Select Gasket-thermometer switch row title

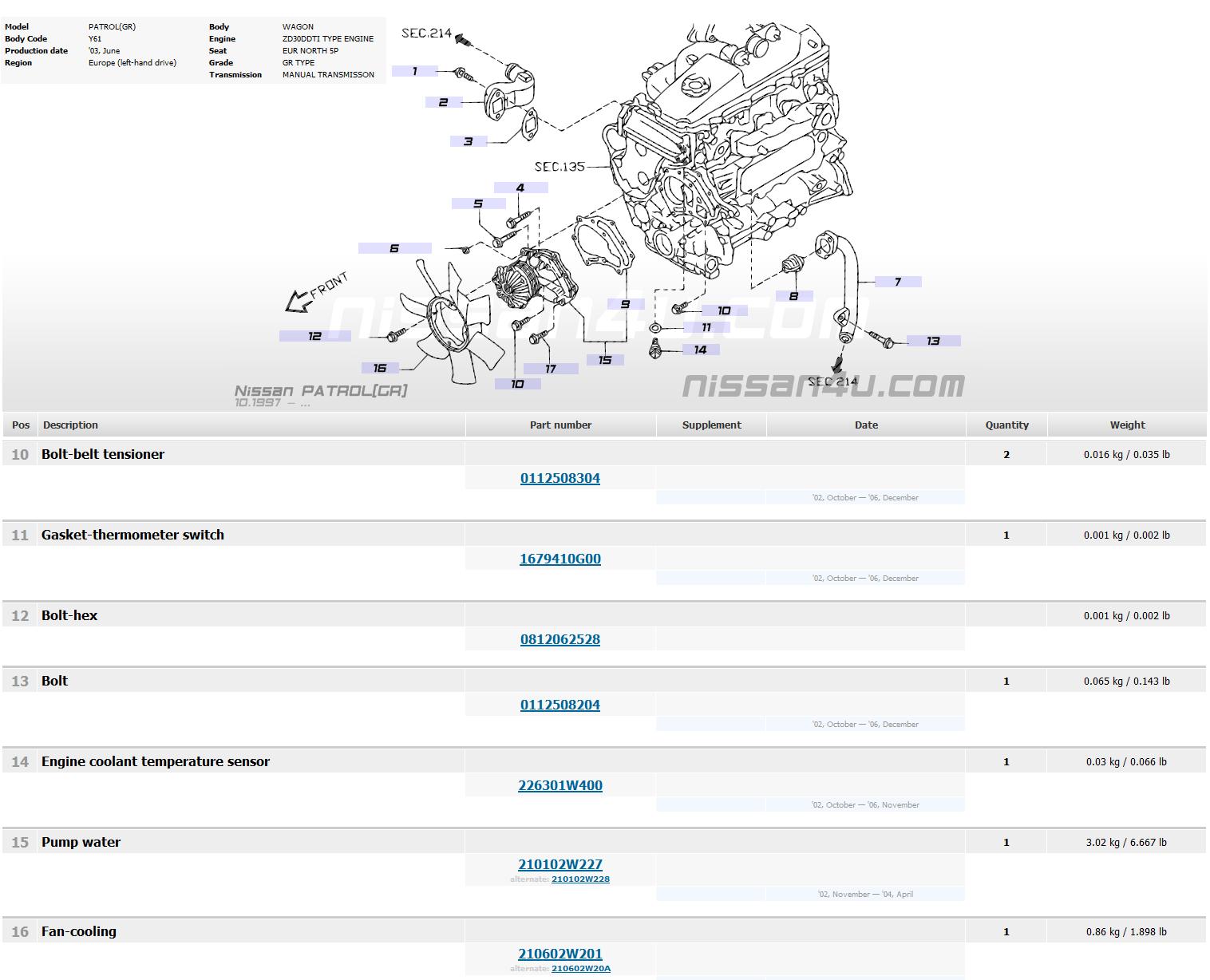(x=132, y=535)
